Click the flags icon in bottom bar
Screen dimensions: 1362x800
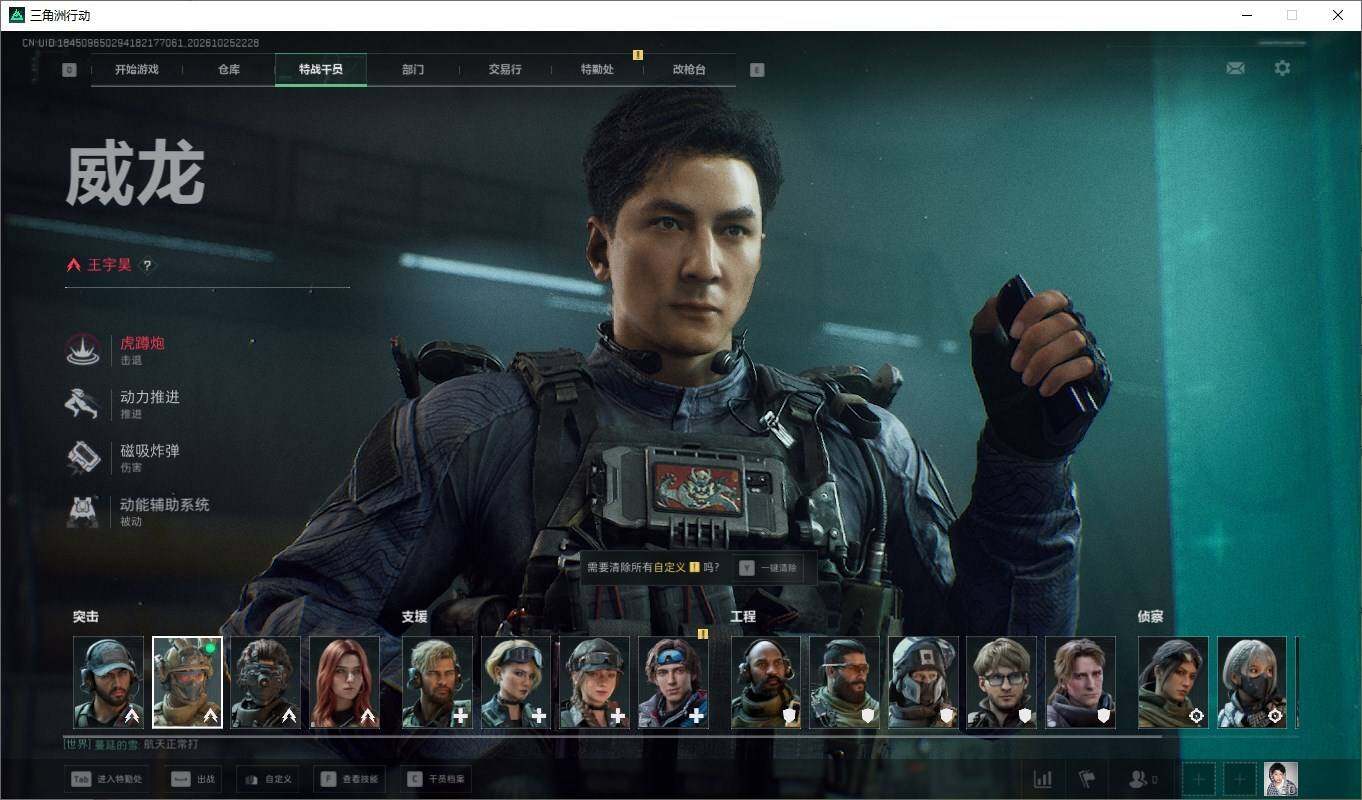[1087, 779]
